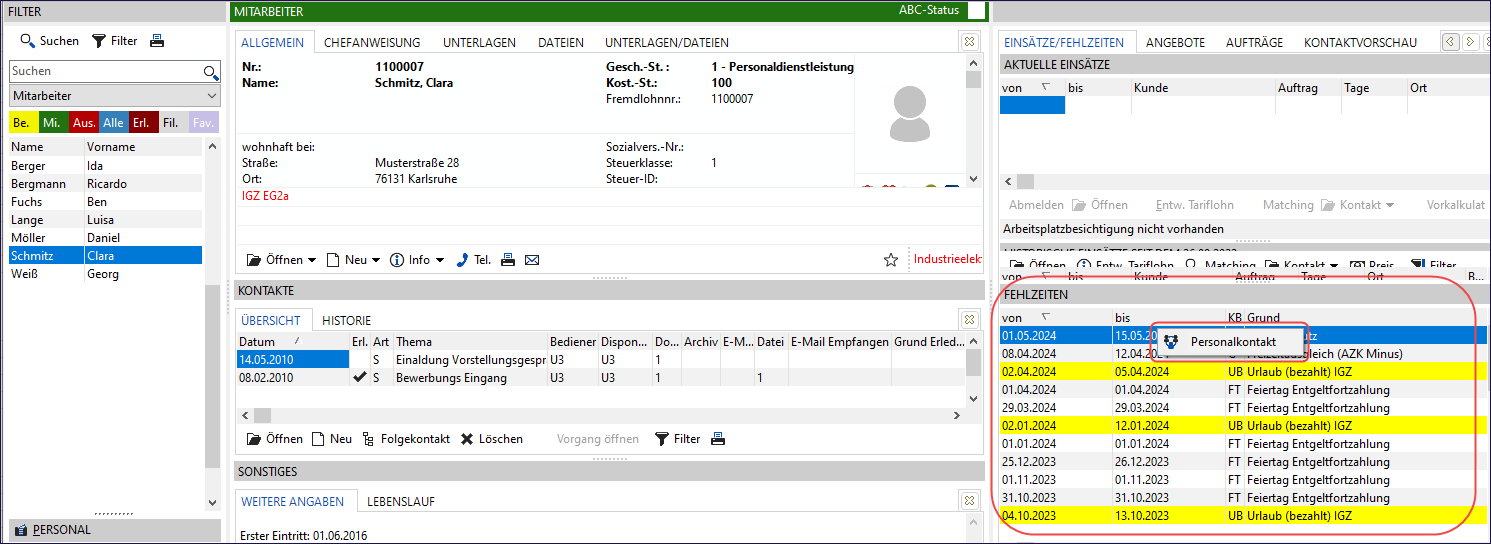Switch to the Unterlagen tab

coord(479,43)
